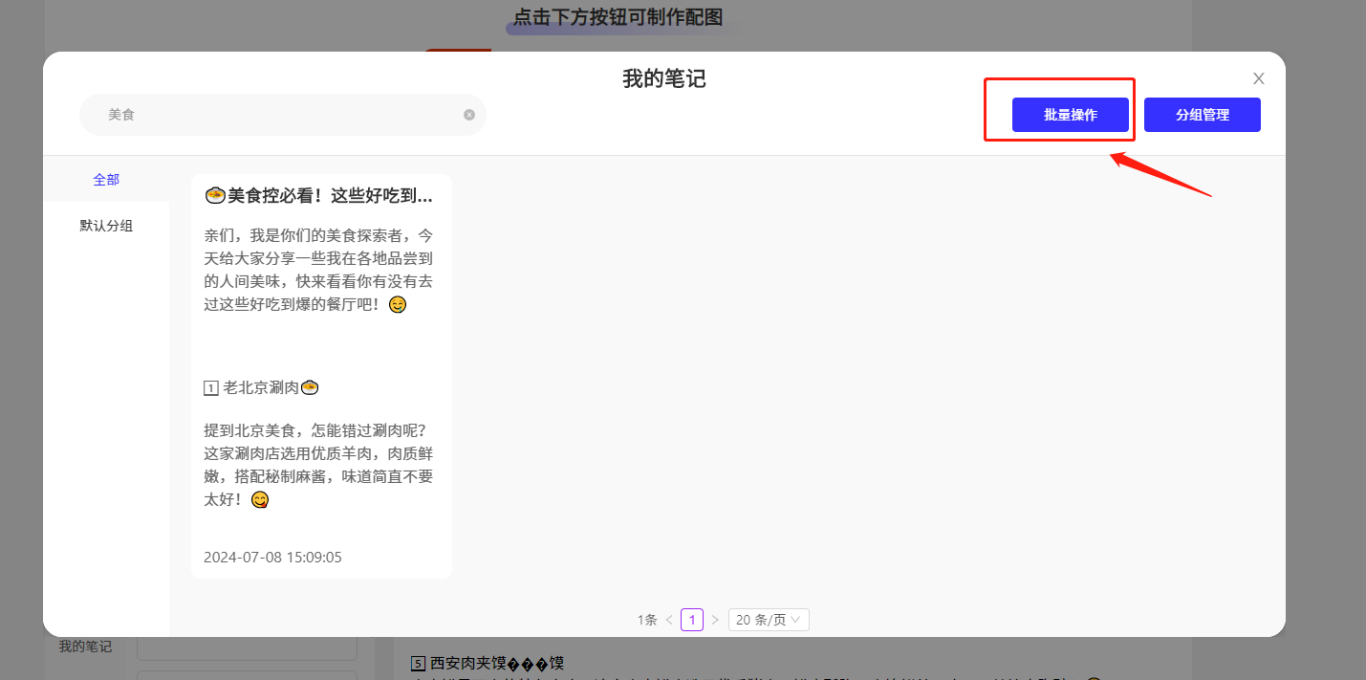Click the 西安肉夹馍 heading in background text
This screenshot has height=680, width=1366.
(468, 663)
